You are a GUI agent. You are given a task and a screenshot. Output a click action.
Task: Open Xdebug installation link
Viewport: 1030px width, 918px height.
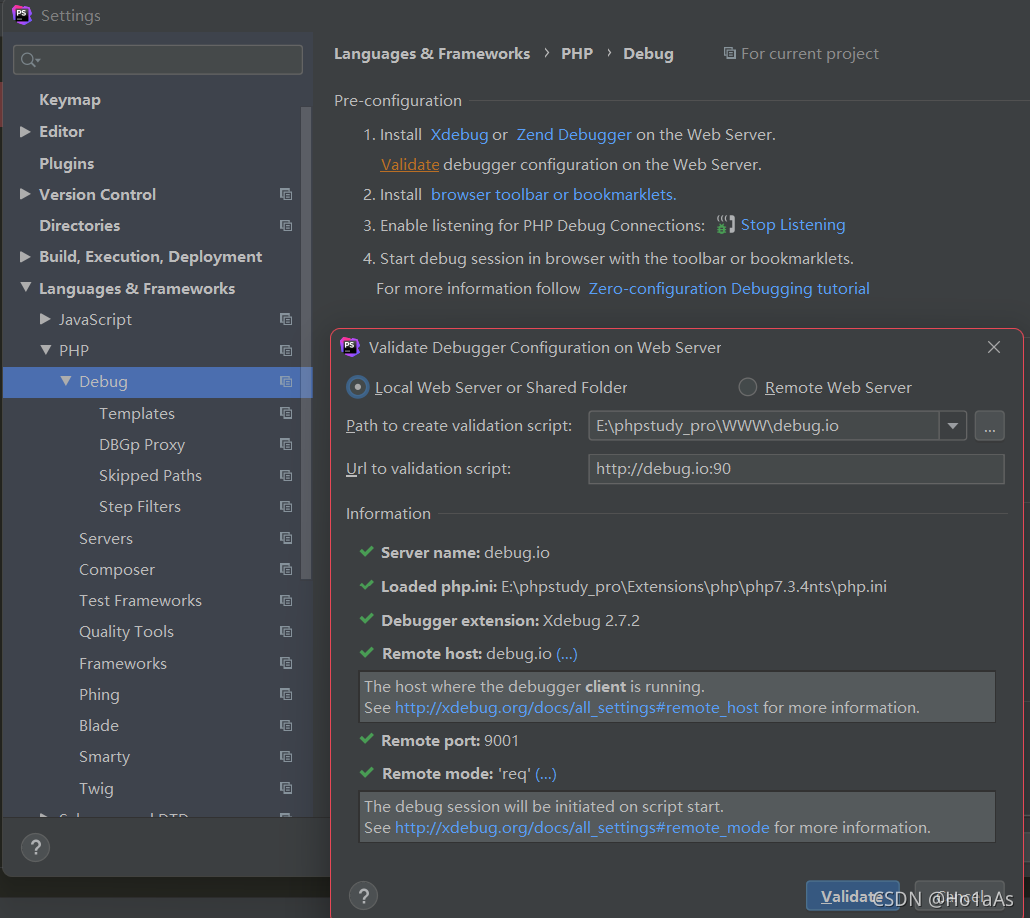(x=459, y=135)
